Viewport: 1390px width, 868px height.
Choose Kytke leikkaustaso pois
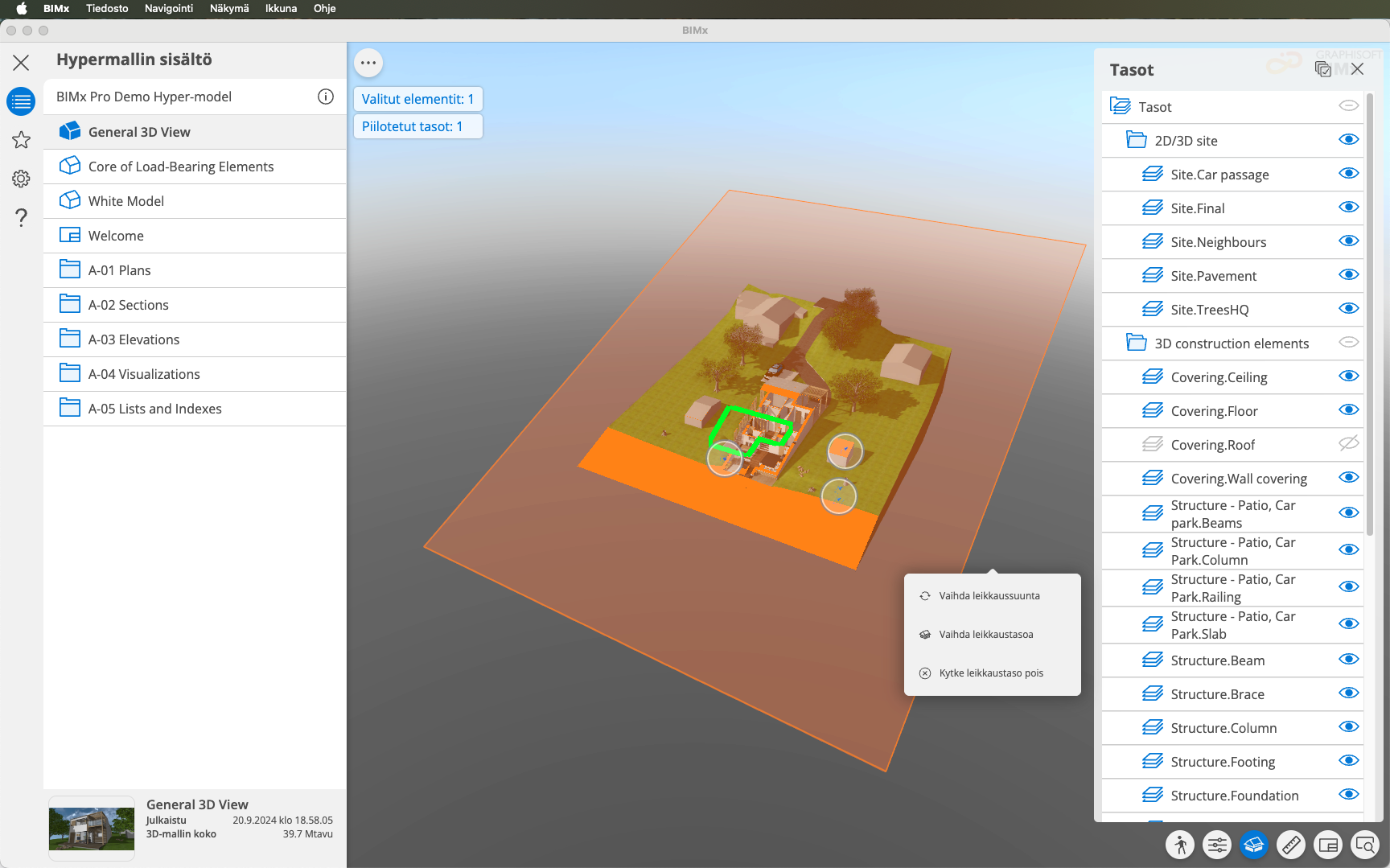(x=992, y=673)
